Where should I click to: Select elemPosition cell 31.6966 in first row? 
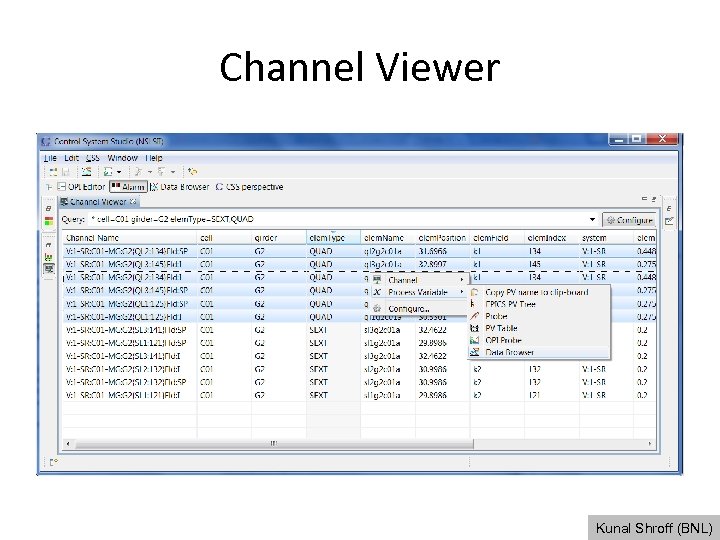click(433, 252)
